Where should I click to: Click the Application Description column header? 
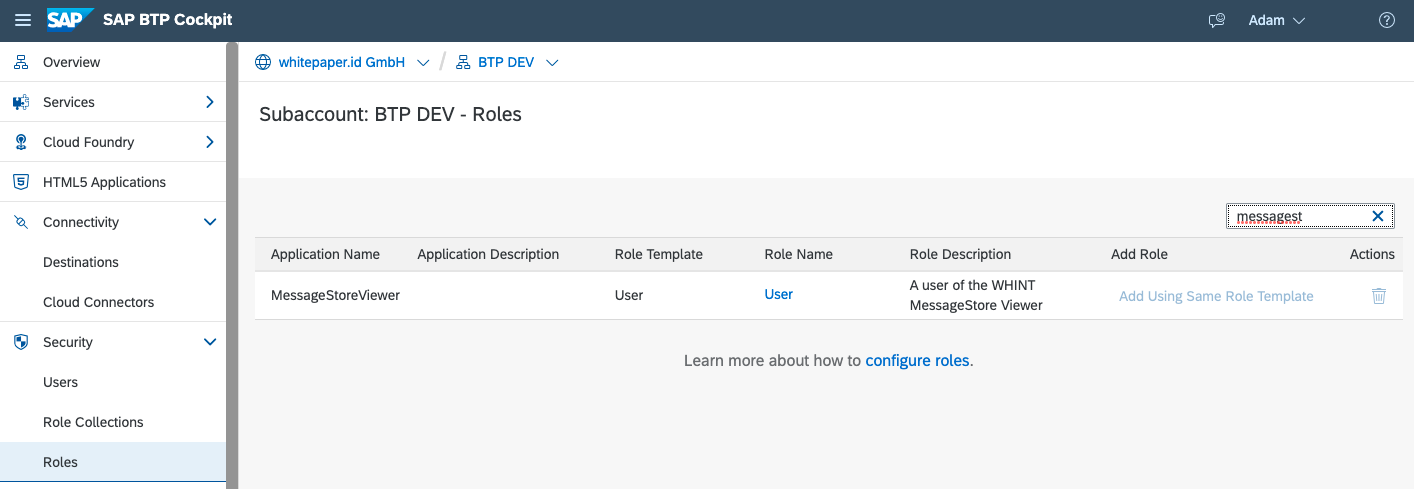click(x=488, y=254)
